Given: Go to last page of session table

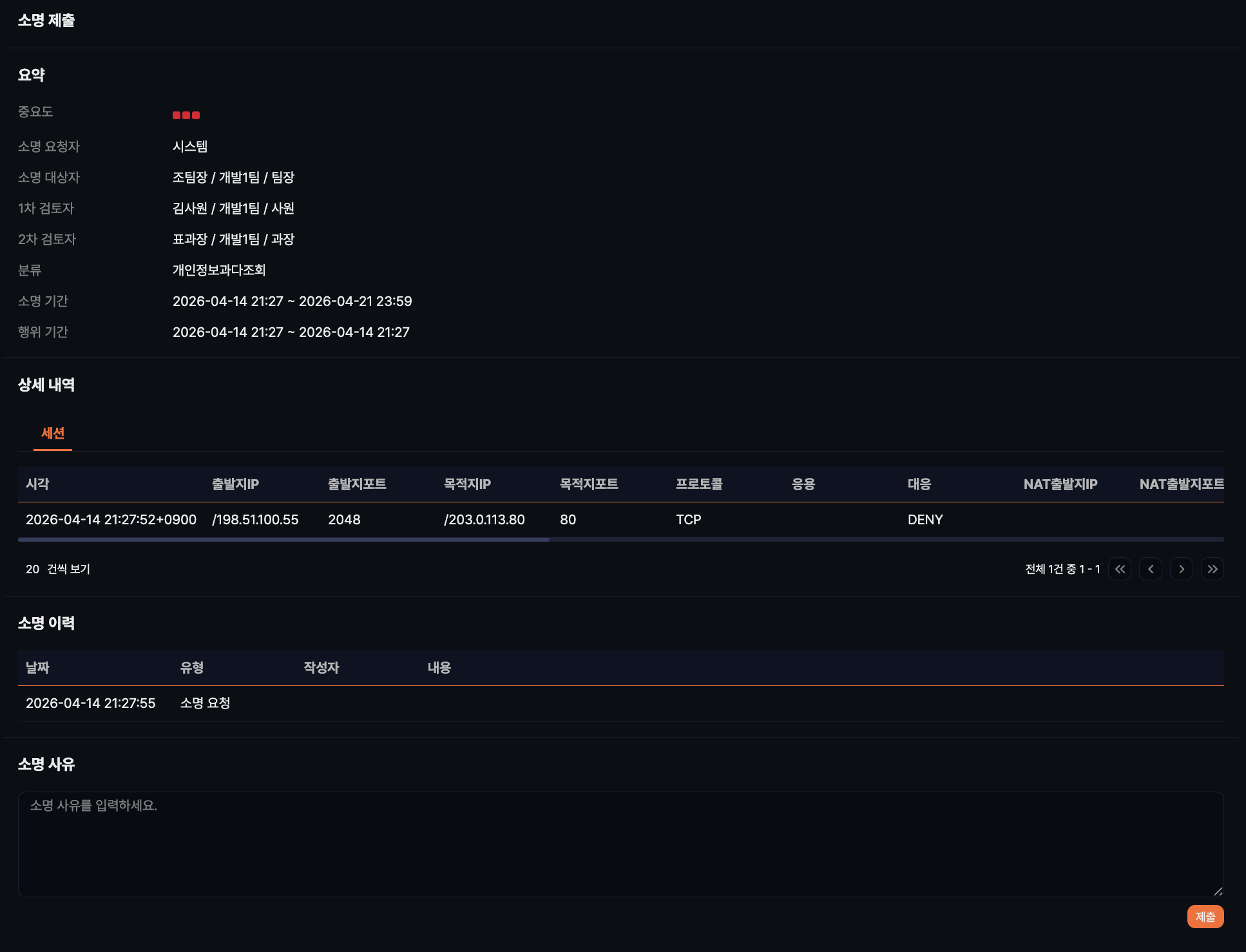Looking at the screenshot, I should tap(1212, 569).
